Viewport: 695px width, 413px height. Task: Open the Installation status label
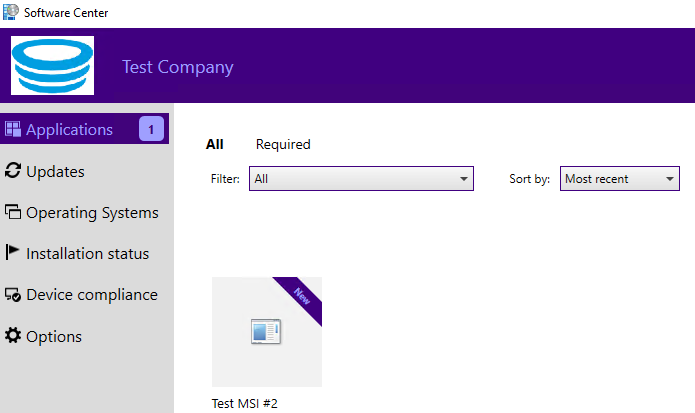(87, 253)
